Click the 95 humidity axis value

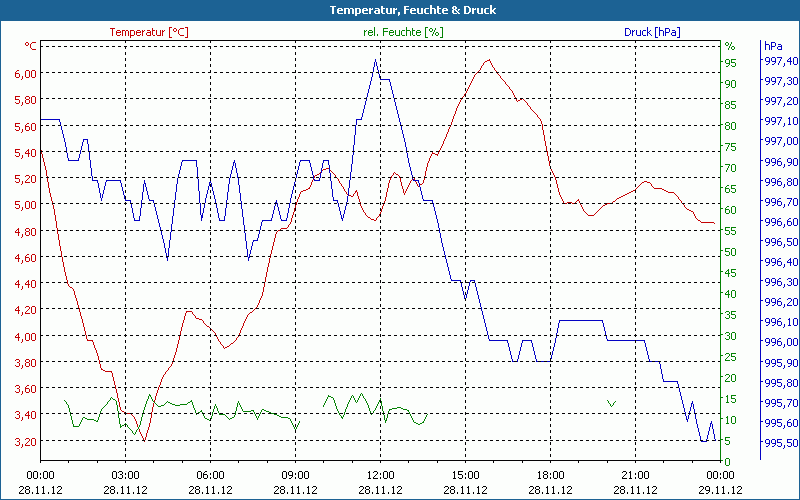pyautogui.click(x=731, y=63)
